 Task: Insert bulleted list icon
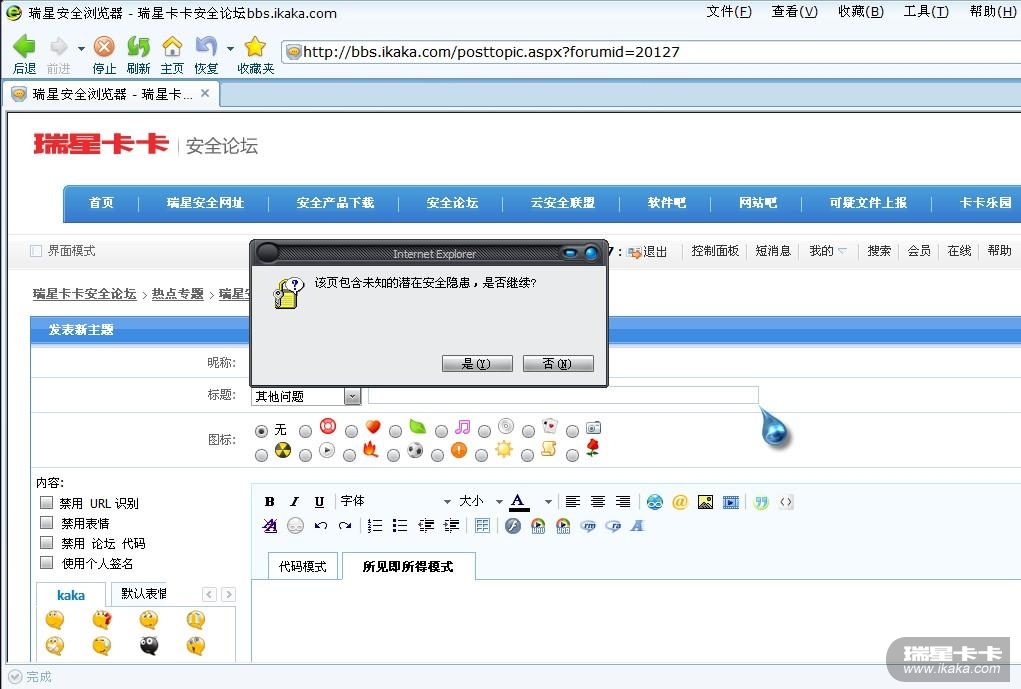click(x=400, y=526)
